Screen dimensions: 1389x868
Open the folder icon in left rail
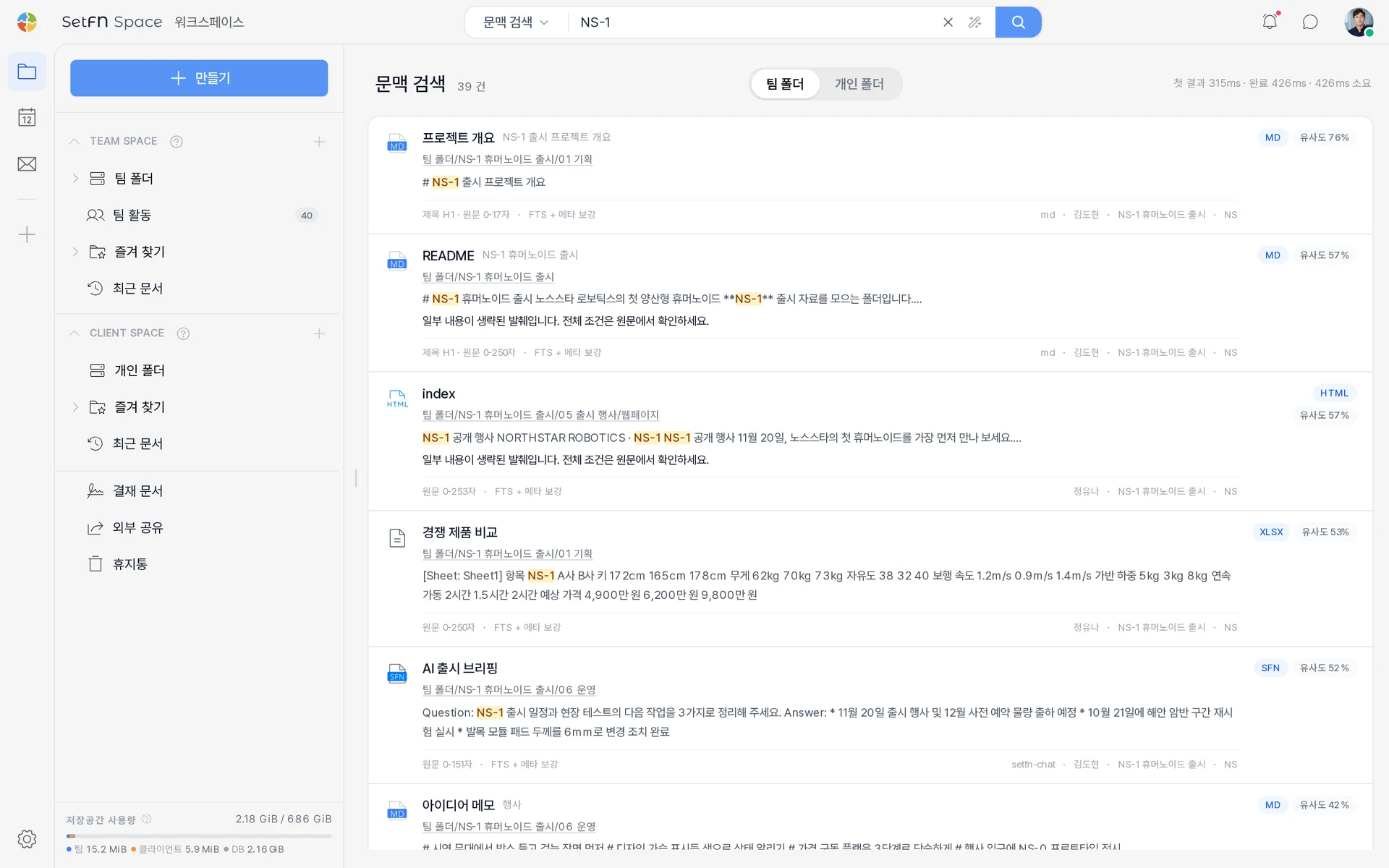(x=27, y=72)
